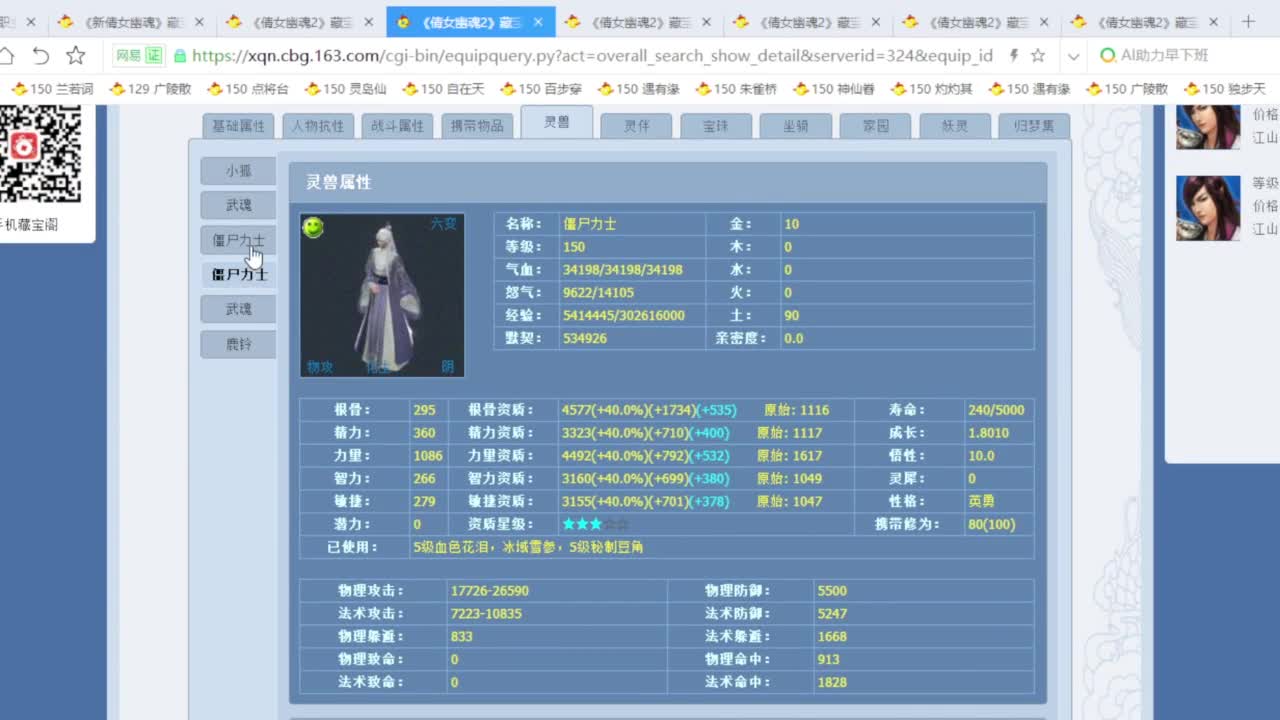
Task: Click the 成长 value 1.8010
Action: 988,433
